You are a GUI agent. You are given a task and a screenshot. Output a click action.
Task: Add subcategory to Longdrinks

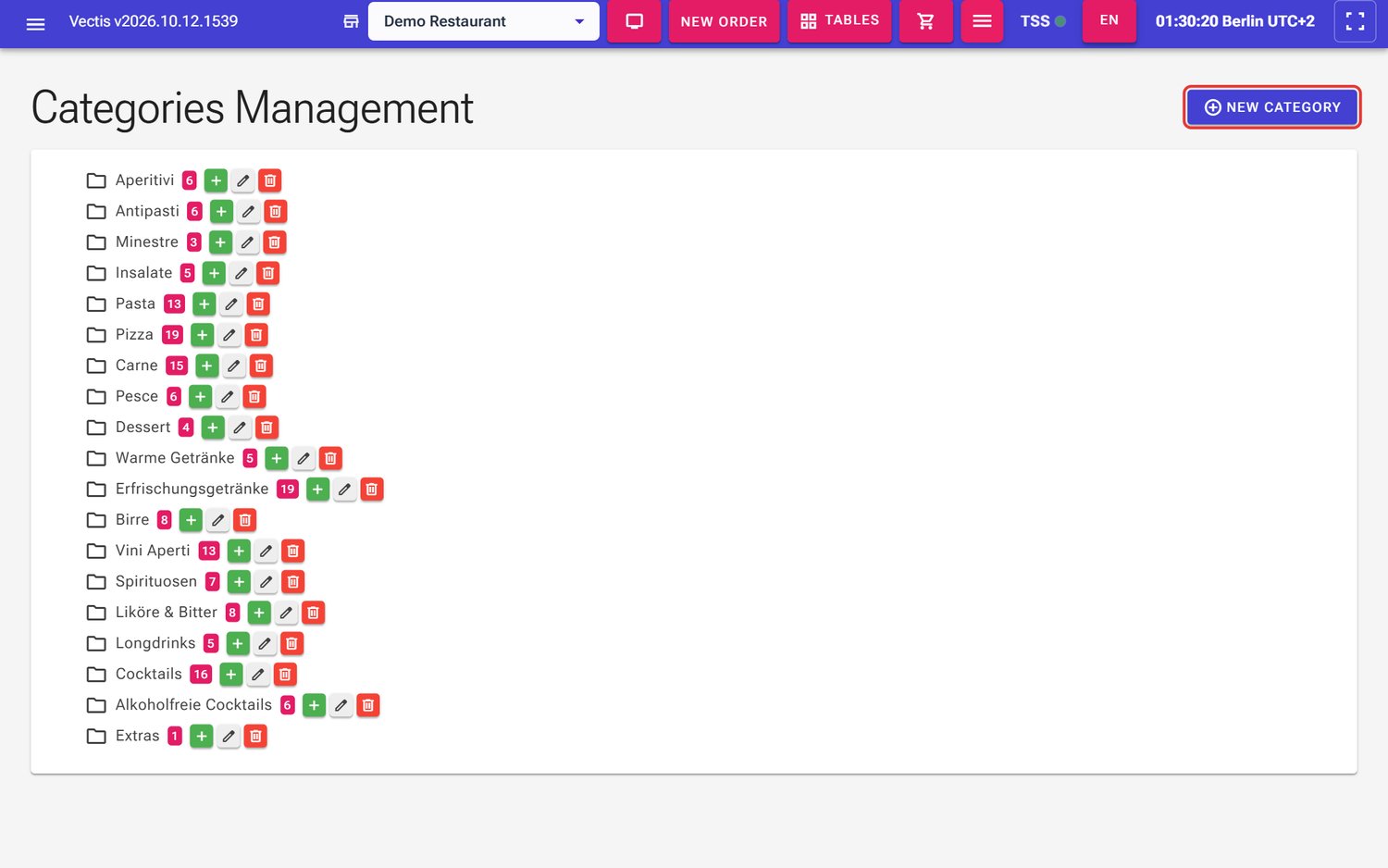[x=238, y=643]
